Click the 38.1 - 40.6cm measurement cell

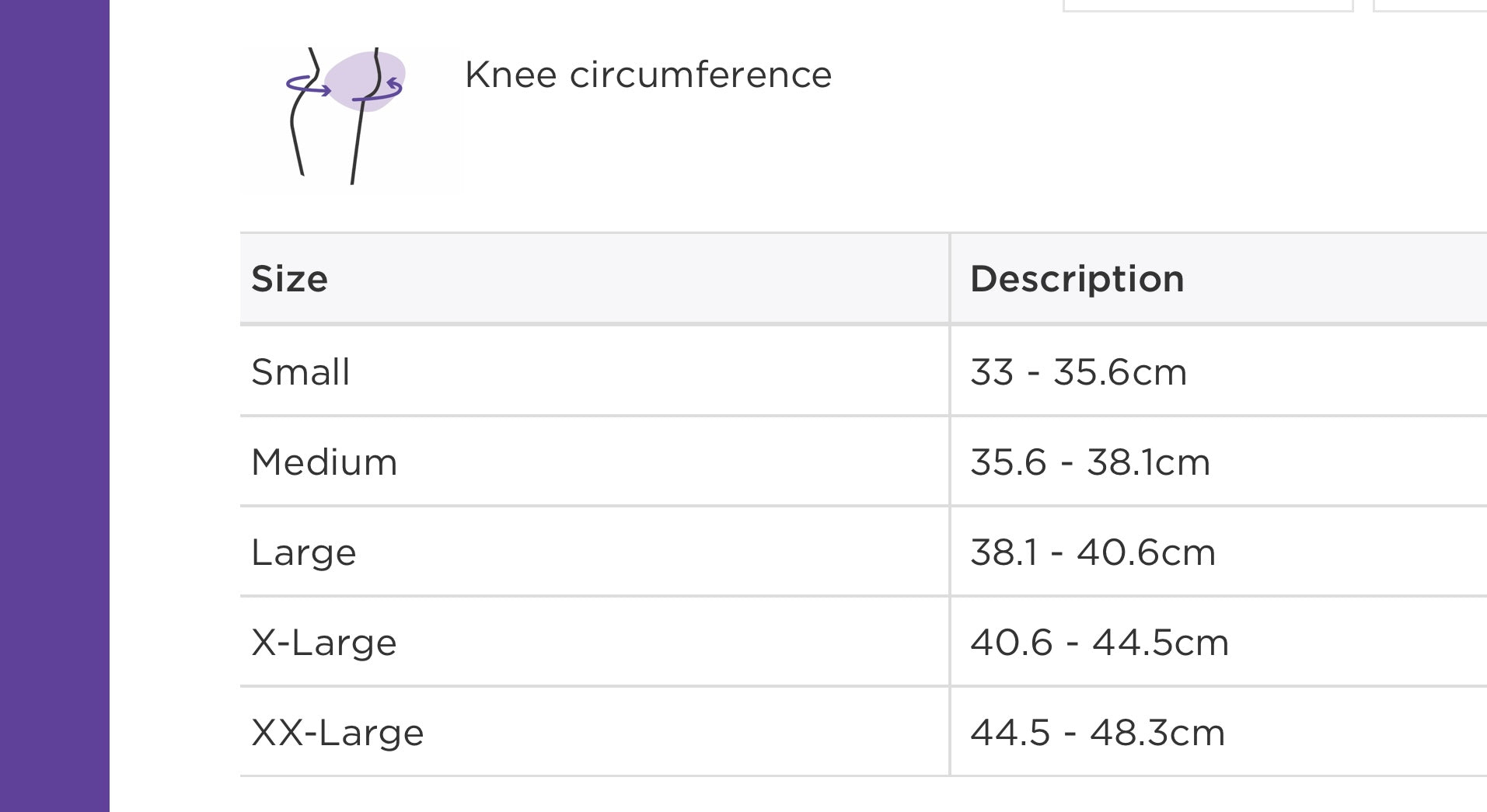[x=1092, y=552]
